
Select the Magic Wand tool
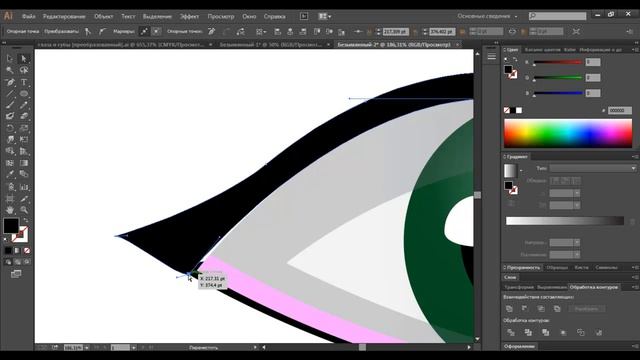pyautogui.click(x=10, y=70)
